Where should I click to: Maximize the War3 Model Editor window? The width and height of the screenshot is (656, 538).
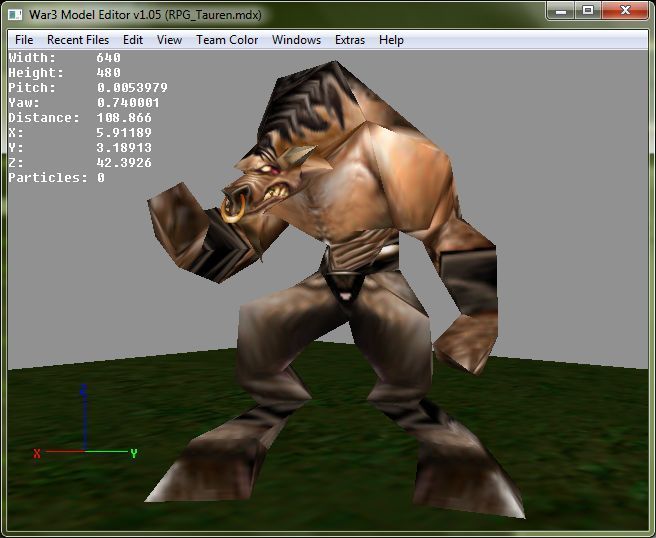point(588,10)
